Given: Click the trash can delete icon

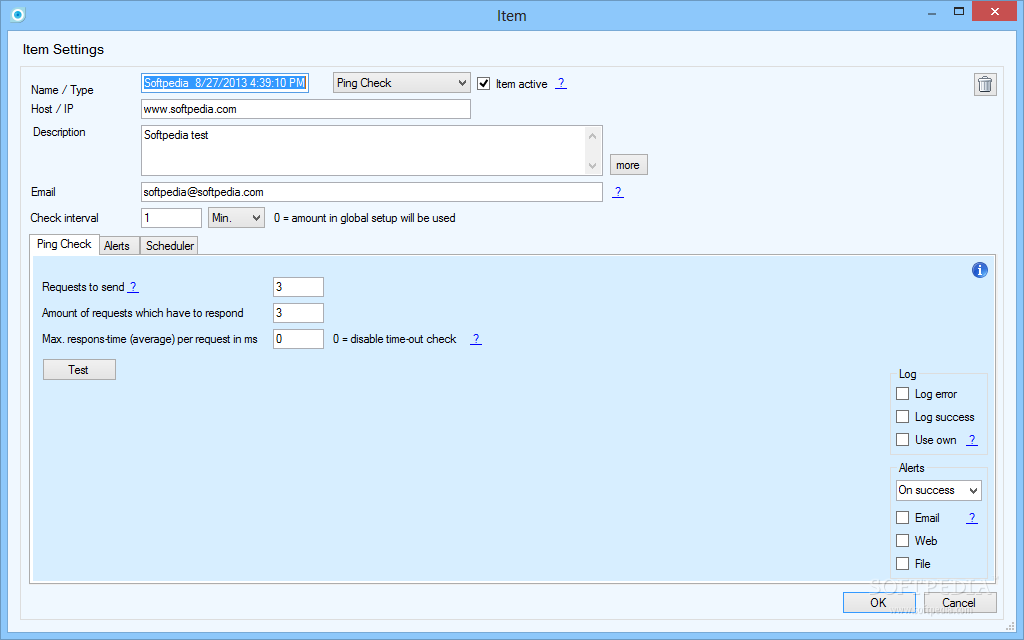Looking at the screenshot, I should click(x=985, y=84).
